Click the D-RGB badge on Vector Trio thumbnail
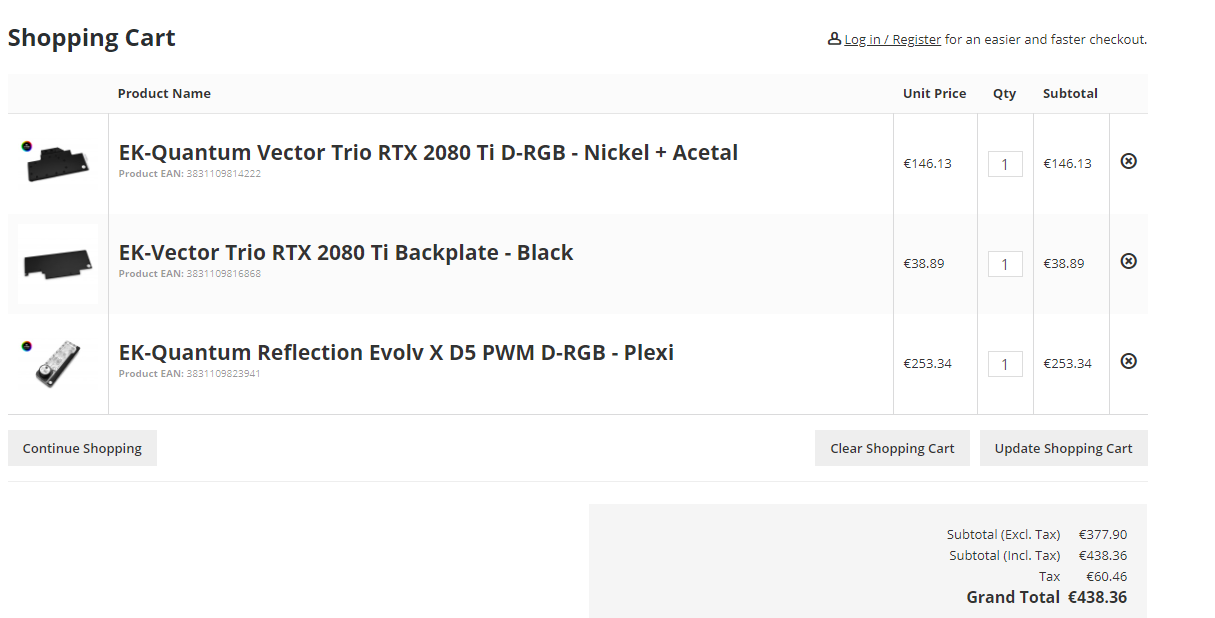This screenshot has height=618, width=1215. click(27, 146)
